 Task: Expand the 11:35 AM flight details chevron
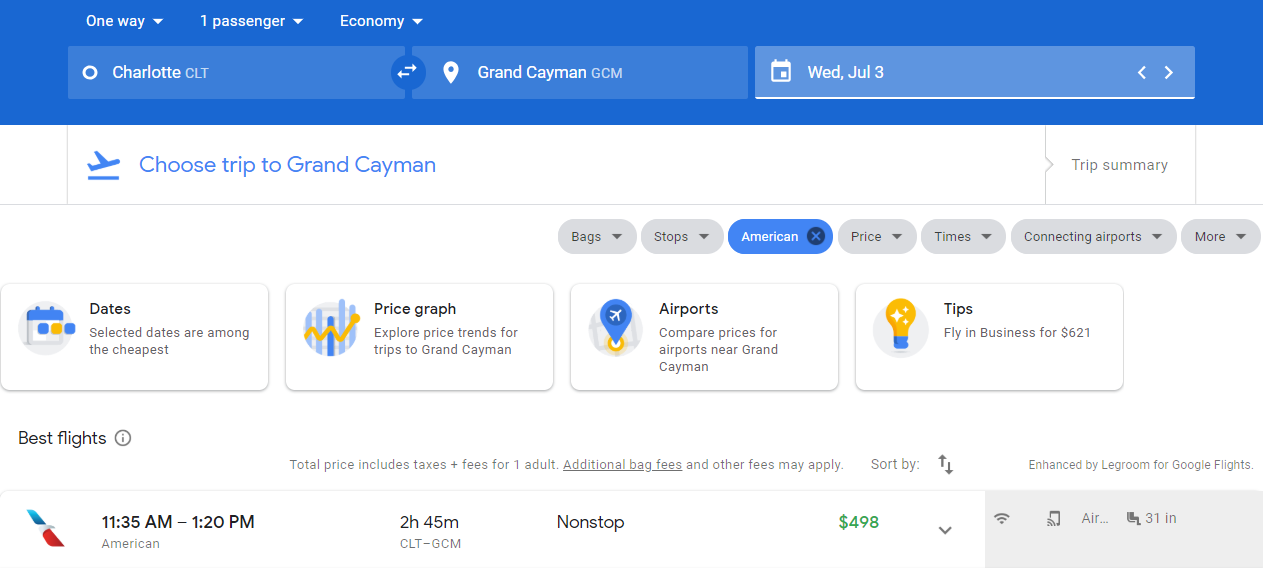(x=945, y=530)
